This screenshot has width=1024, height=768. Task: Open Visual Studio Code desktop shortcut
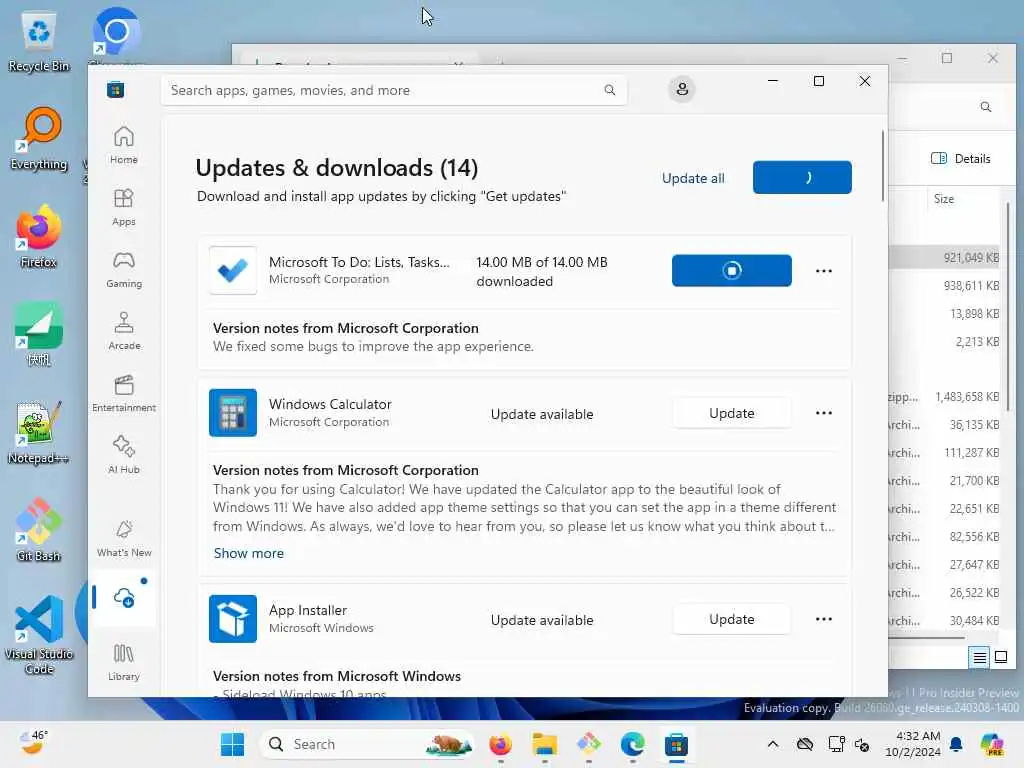click(x=39, y=635)
